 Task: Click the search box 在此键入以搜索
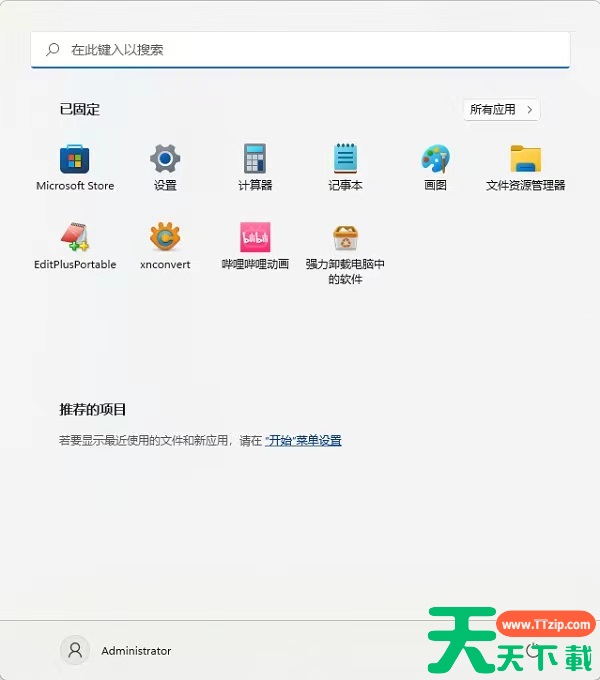300,49
